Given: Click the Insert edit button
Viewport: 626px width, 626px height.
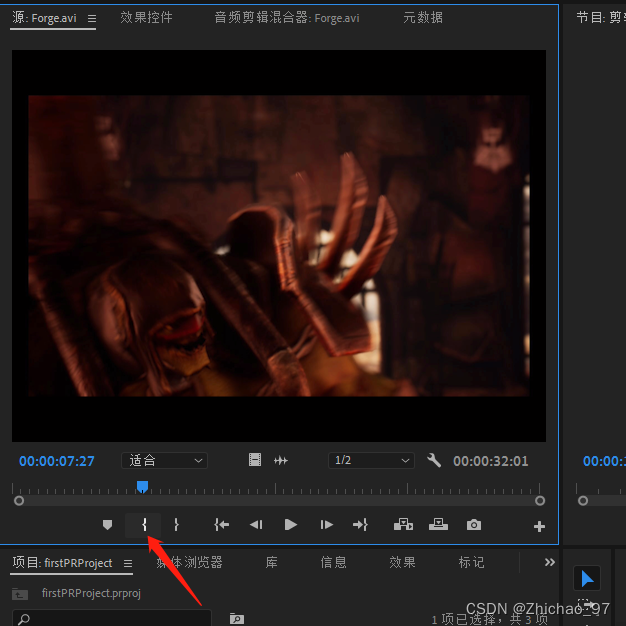Looking at the screenshot, I should point(403,525).
